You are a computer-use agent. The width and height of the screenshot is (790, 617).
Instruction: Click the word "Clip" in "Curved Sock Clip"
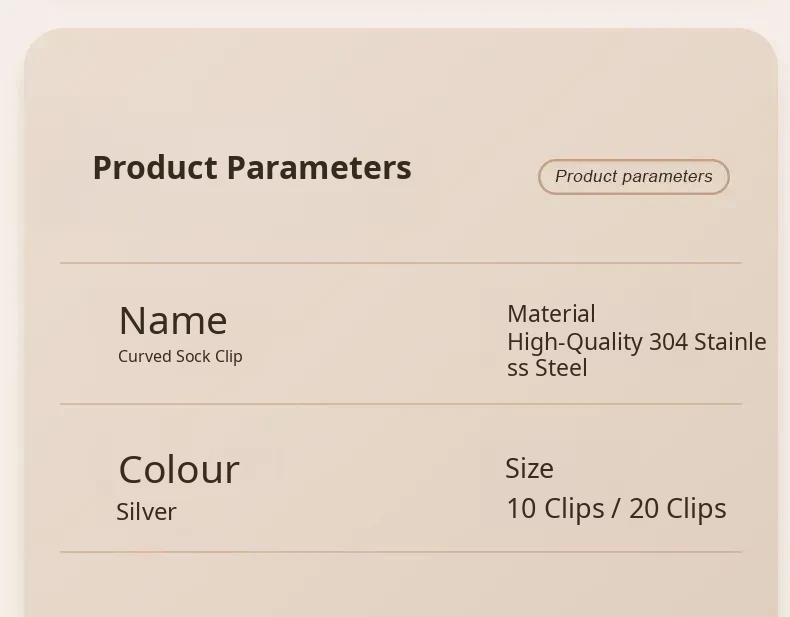click(229, 356)
